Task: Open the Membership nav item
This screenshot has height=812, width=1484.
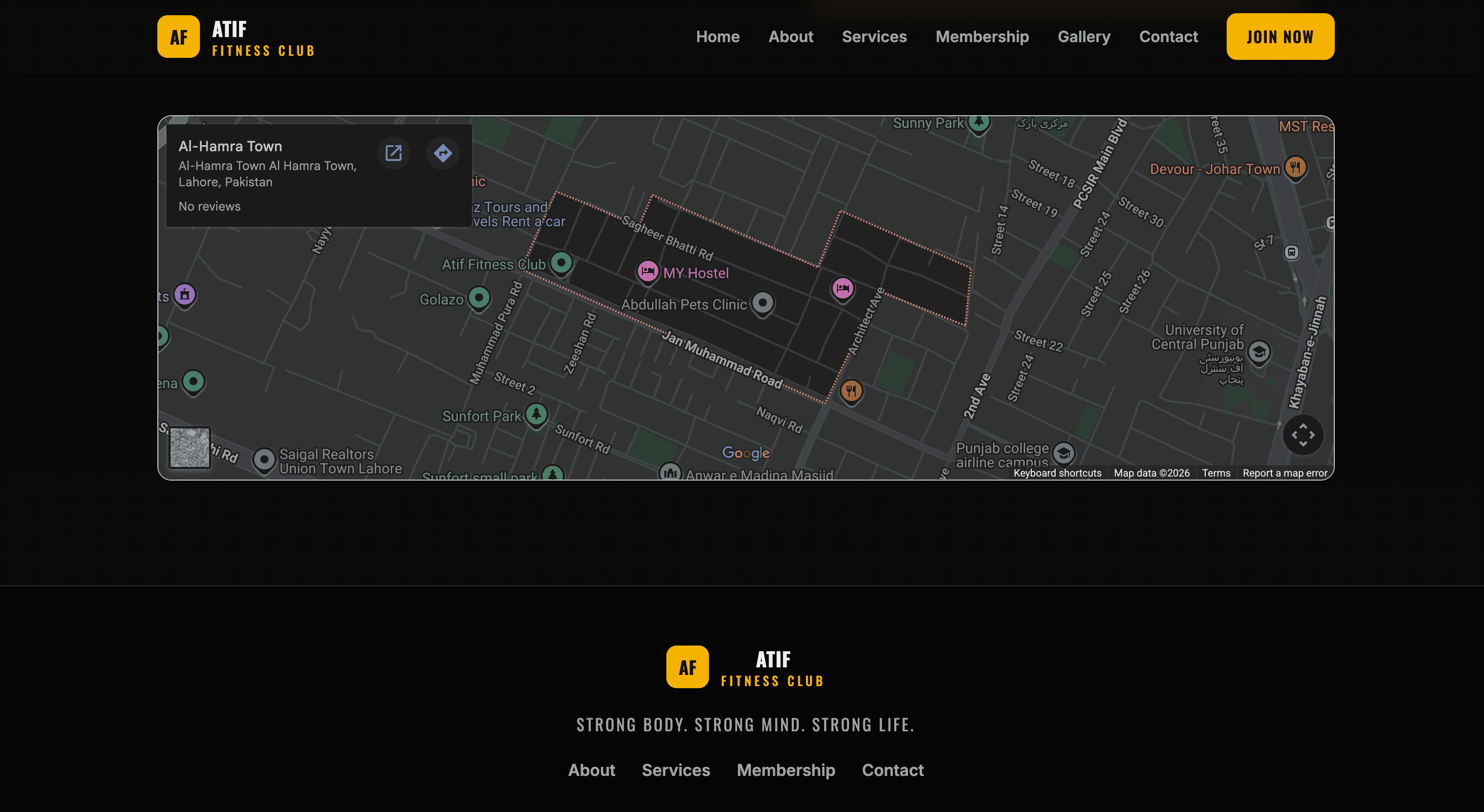Action: click(982, 36)
